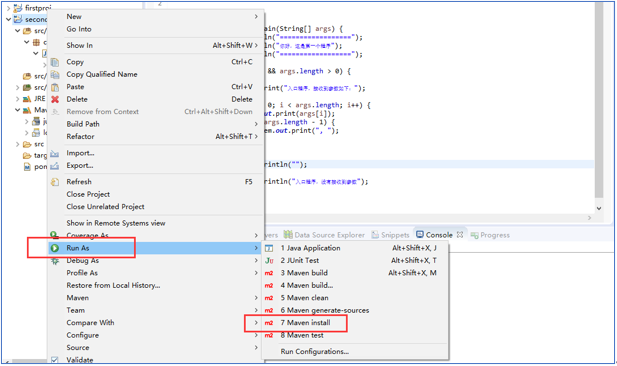Open the Show In submenu

click(x=155, y=46)
